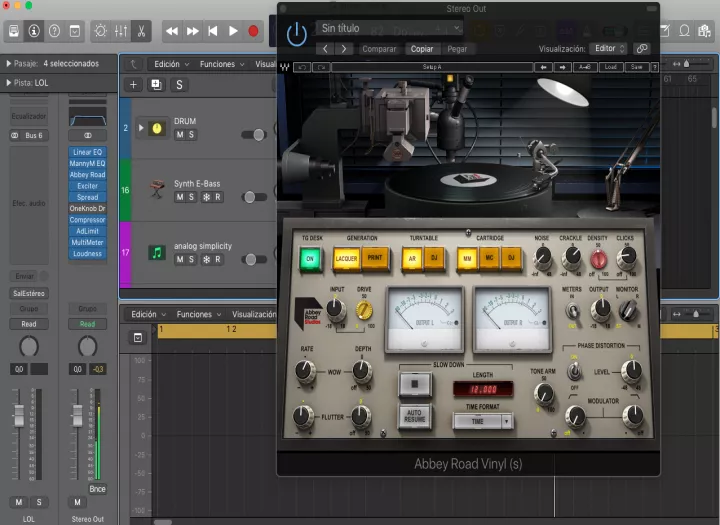The height and width of the screenshot is (525, 720).
Task: Click the Waves Load preset button
Action: click(610, 67)
